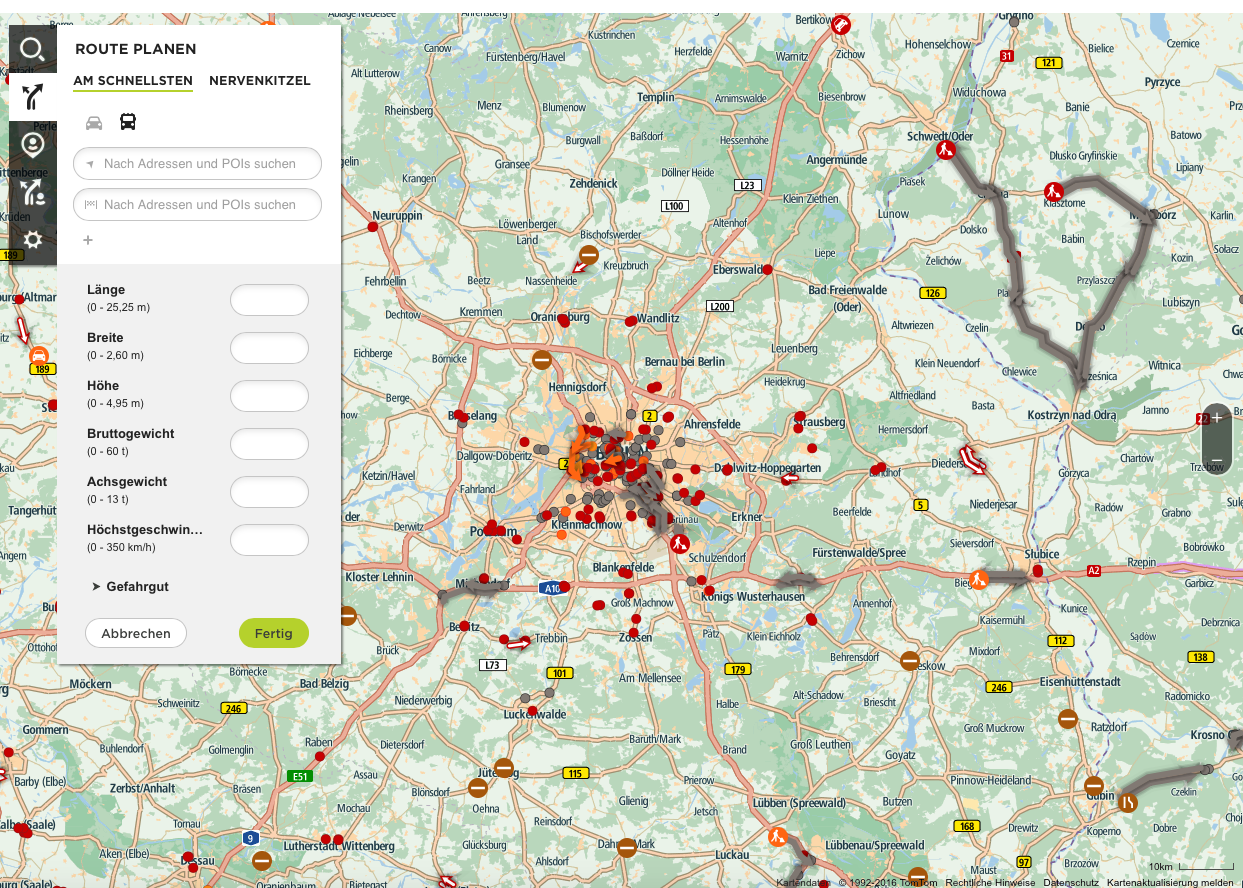
Task: Select the Am Schnellsten tab
Action: pos(133,80)
